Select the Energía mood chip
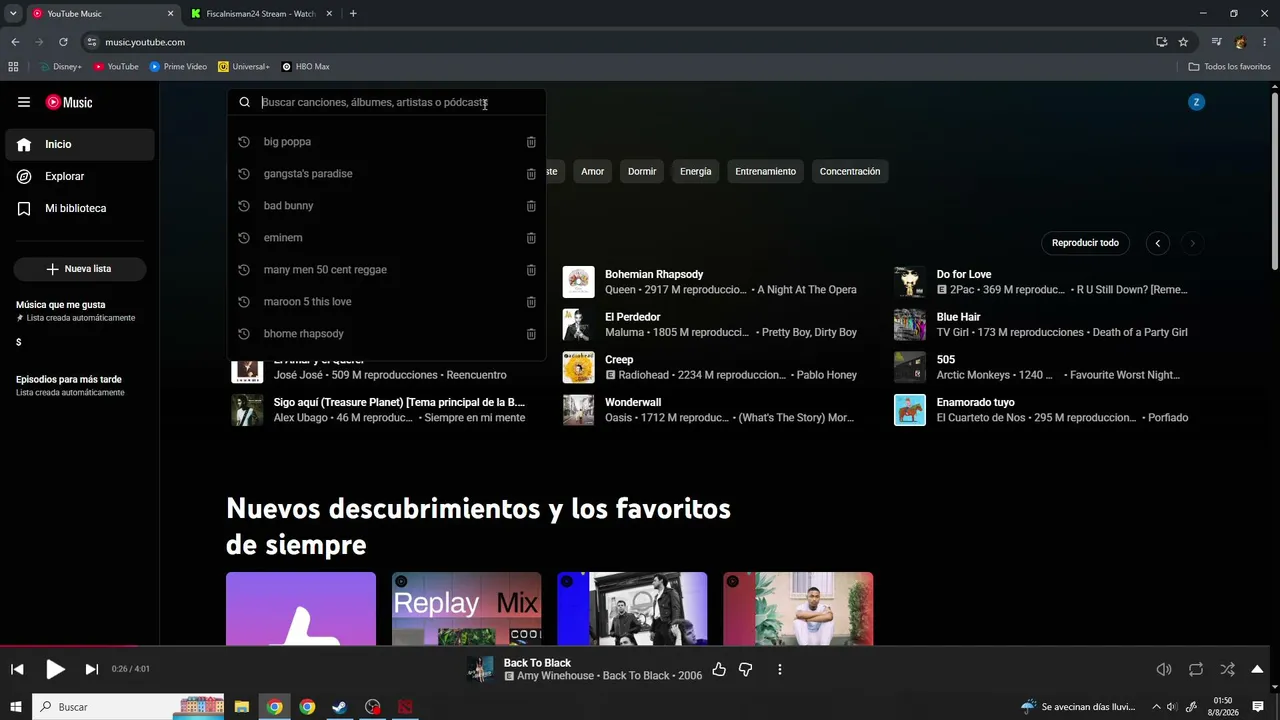The image size is (1280, 720). point(696,171)
